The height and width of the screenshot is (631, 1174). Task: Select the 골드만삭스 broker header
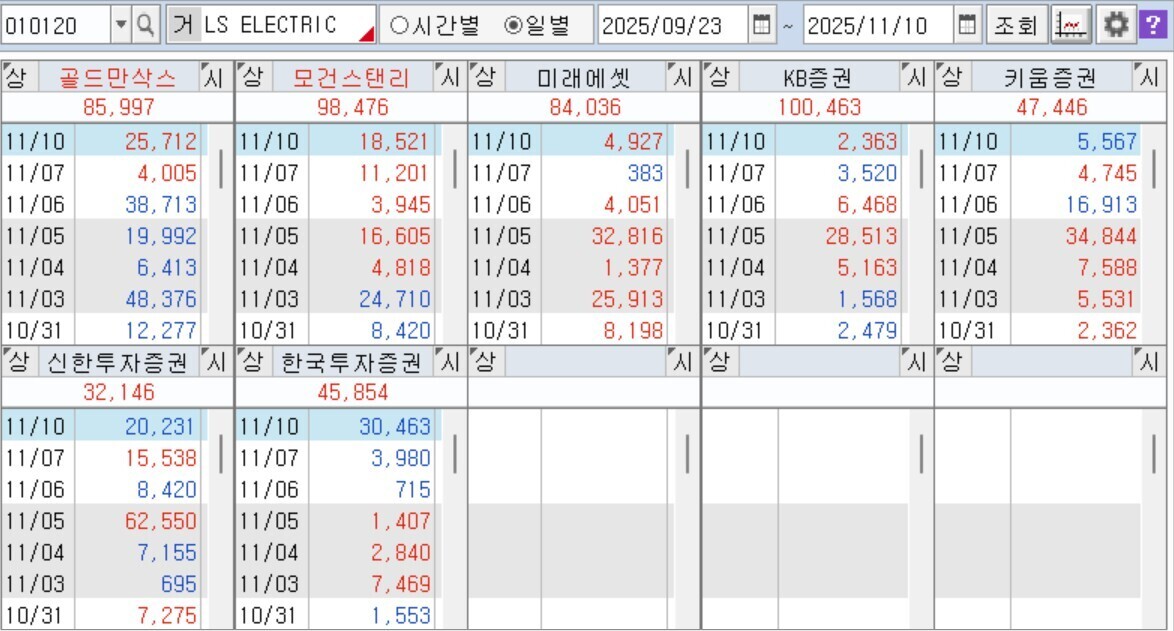pos(117,77)
